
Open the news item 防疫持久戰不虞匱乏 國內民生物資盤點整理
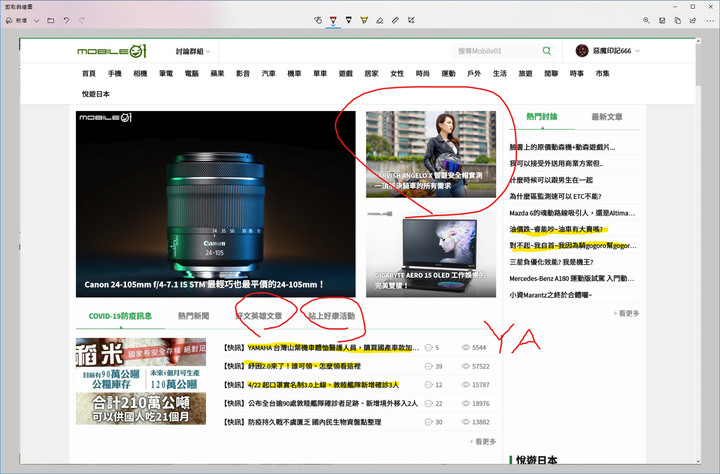302,422
